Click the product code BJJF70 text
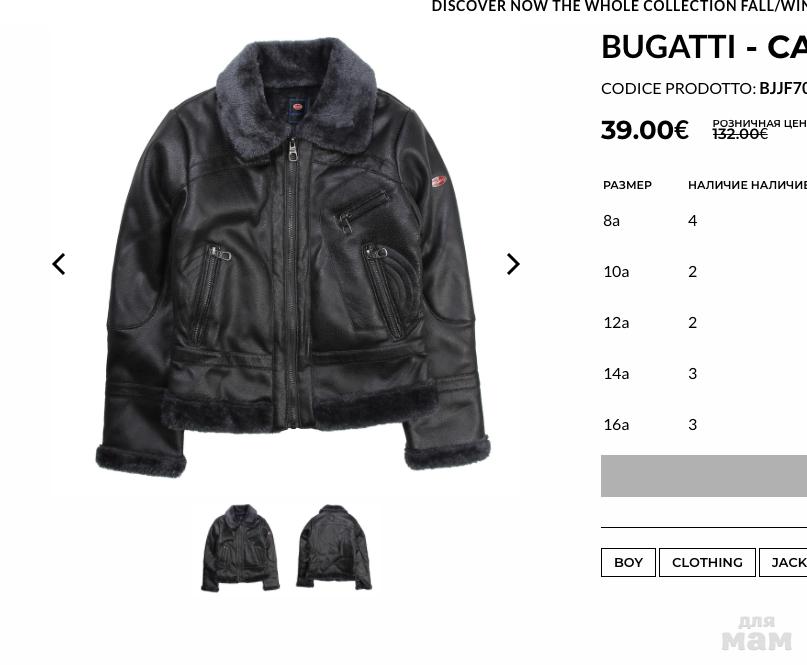807x665 pixels. (783, 89)
